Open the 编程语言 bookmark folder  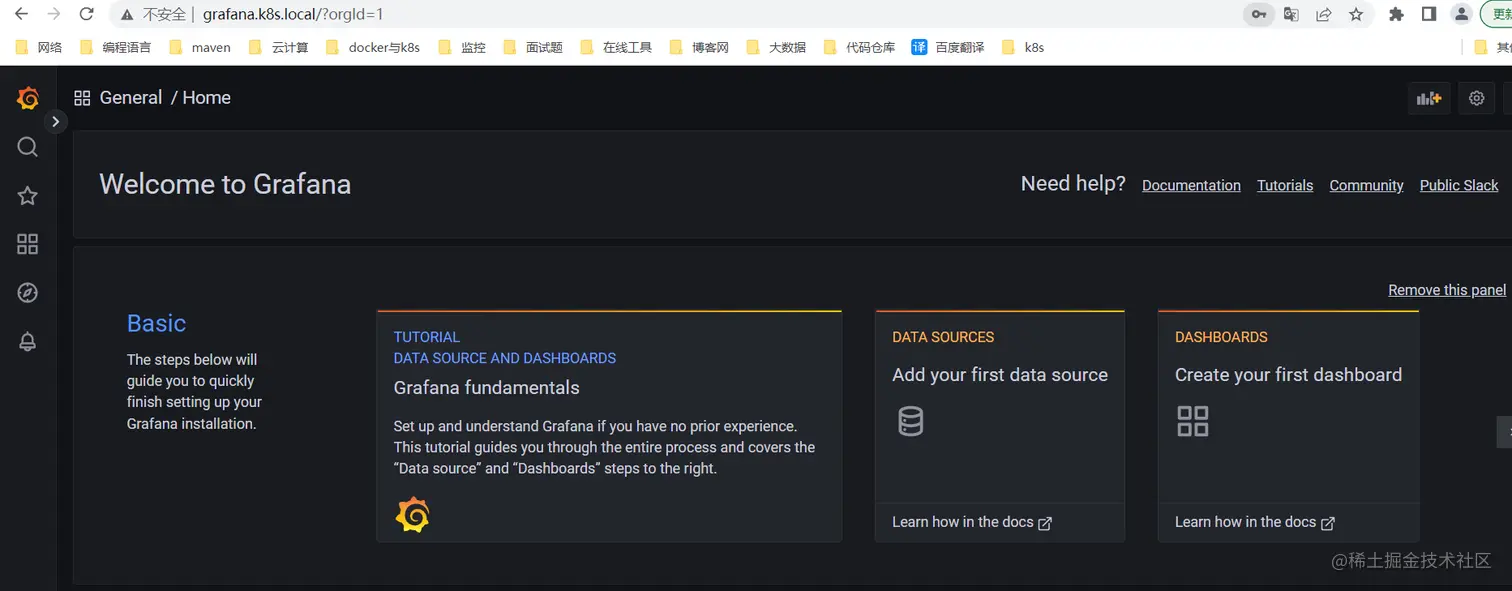[x=115, y=47]
